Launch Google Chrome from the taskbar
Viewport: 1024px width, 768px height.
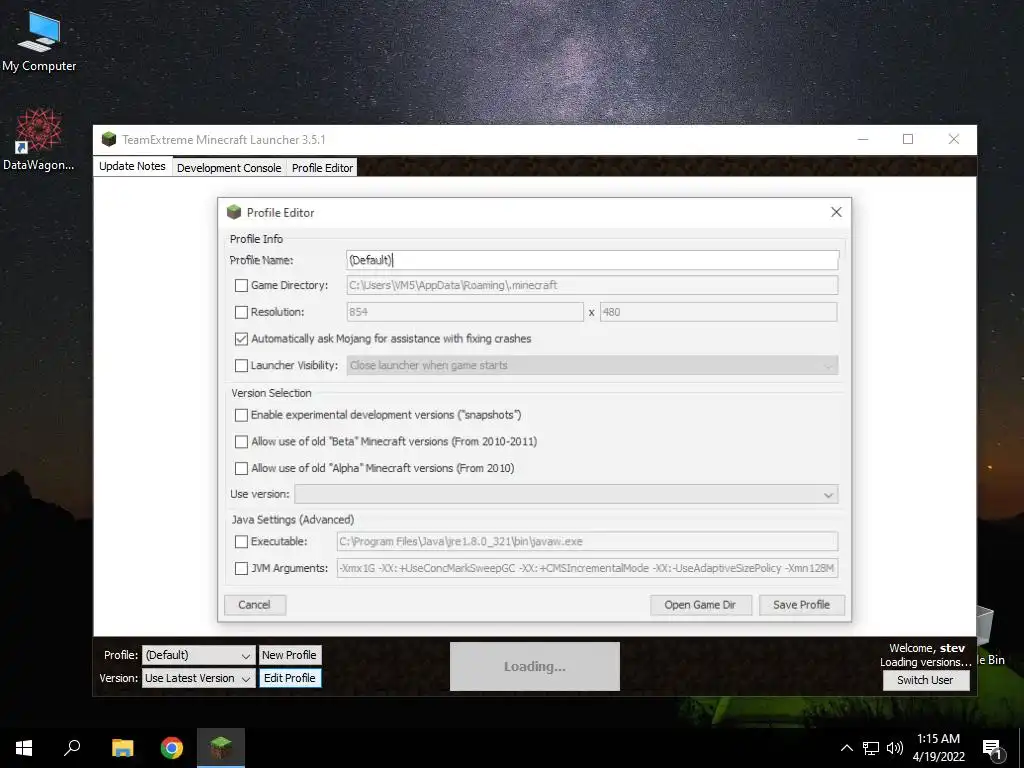click(172, 748)
